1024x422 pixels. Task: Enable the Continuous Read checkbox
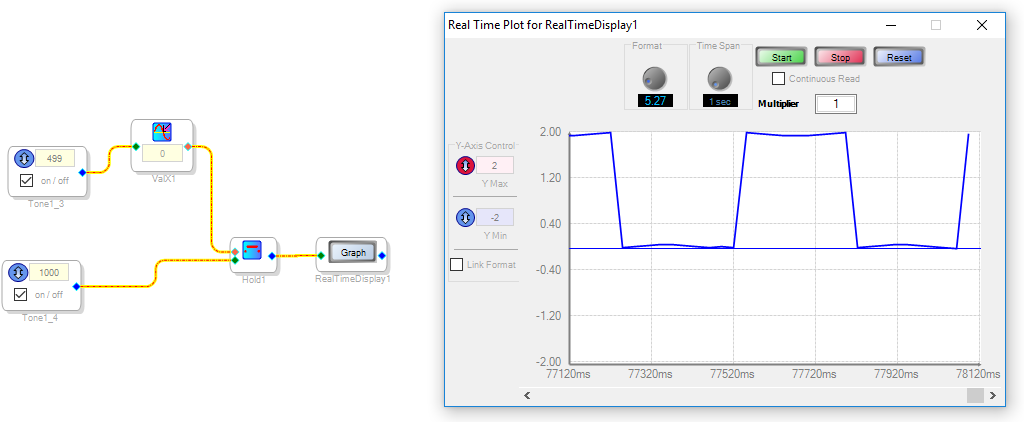click(x=778, y=78)
